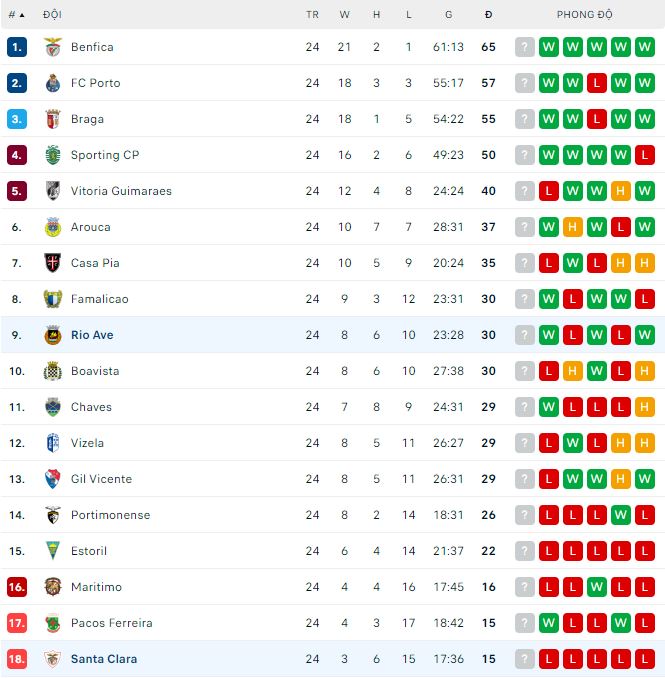This screenshot has height=678, width=665.
Task: Click Benfica's gray question mark form badge
Action: pyautogui.click(x=525, y=47)
